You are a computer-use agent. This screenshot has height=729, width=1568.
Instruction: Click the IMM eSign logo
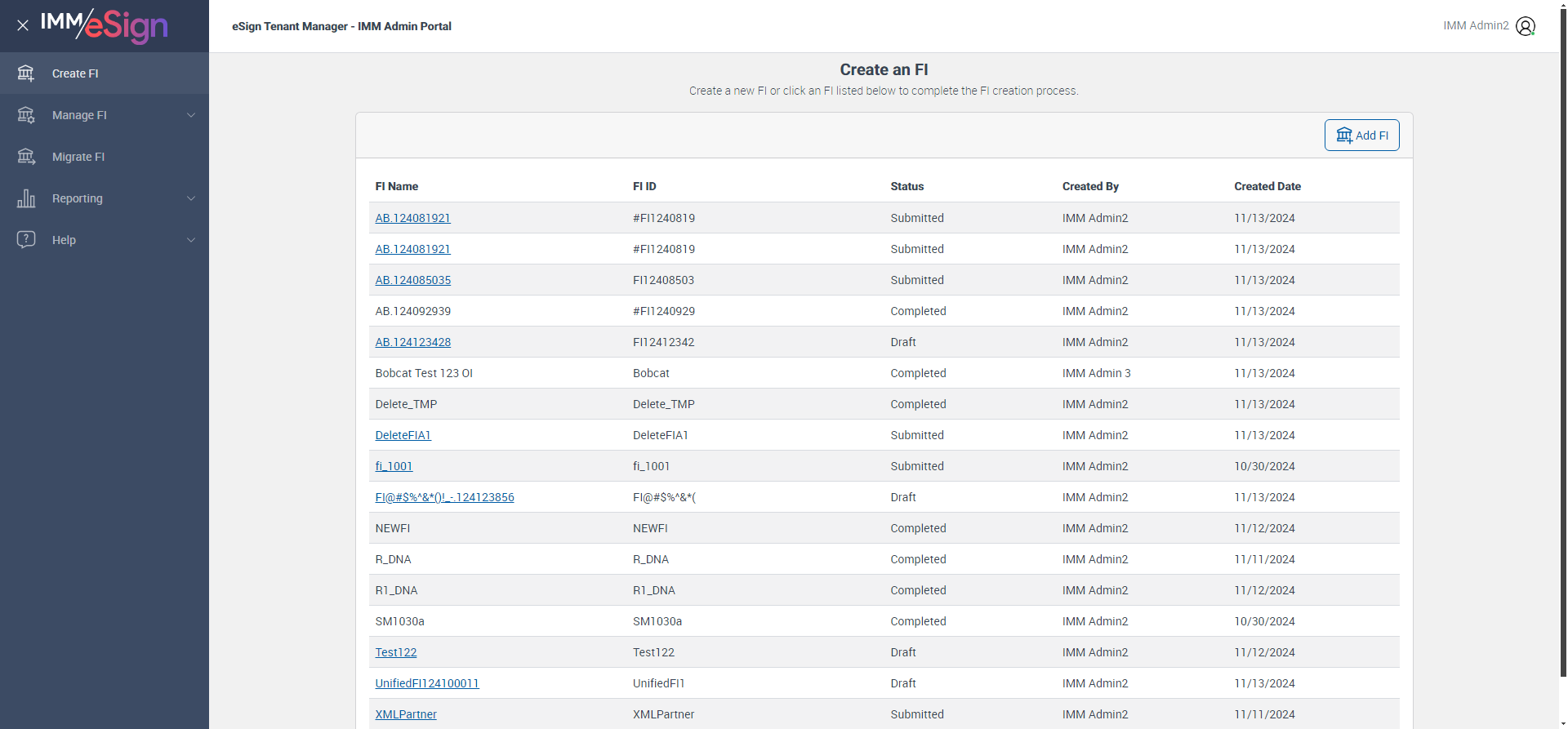[x=105, y=26]
